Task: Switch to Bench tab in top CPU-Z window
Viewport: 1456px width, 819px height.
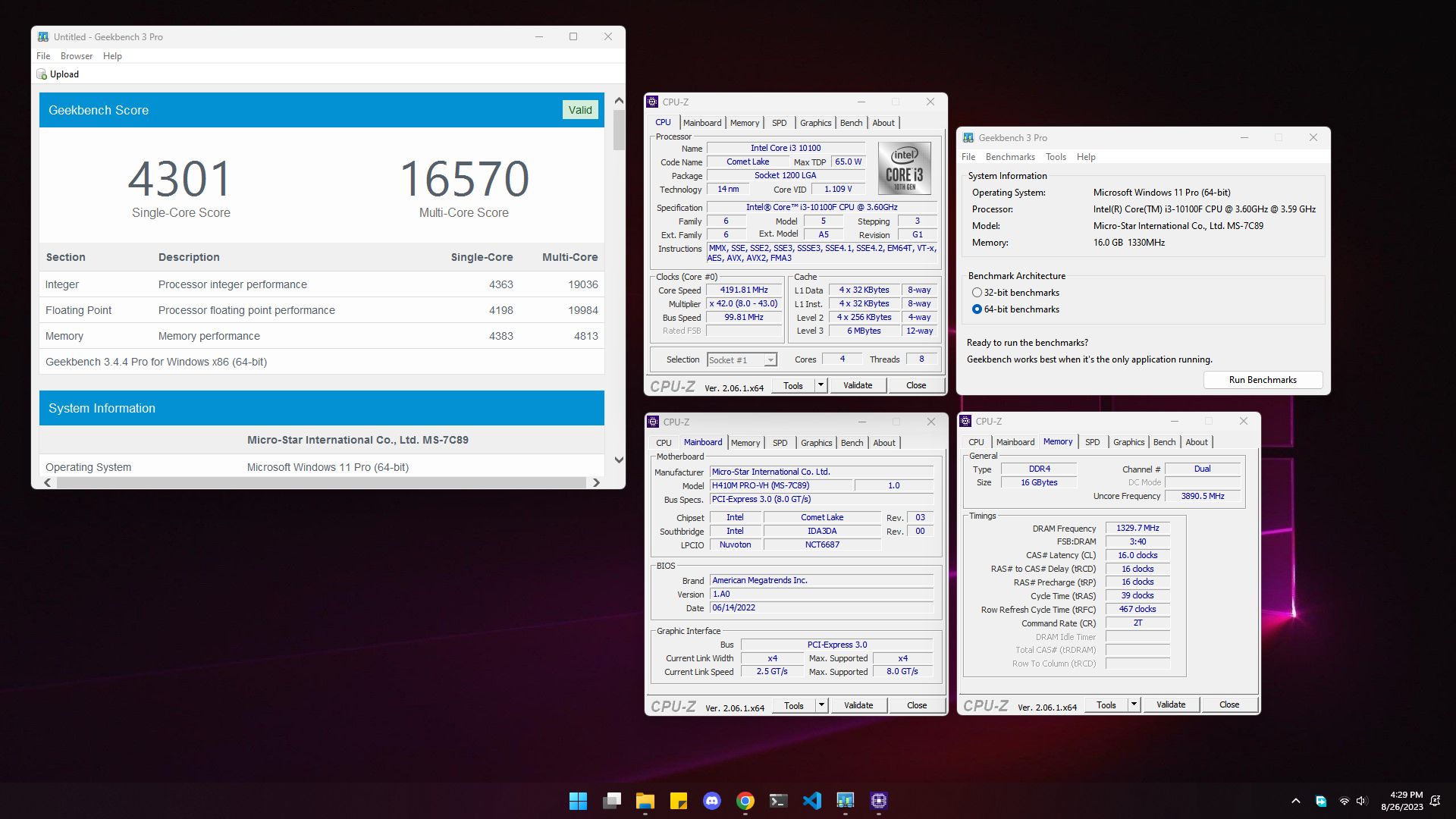Action: point(851,123)
